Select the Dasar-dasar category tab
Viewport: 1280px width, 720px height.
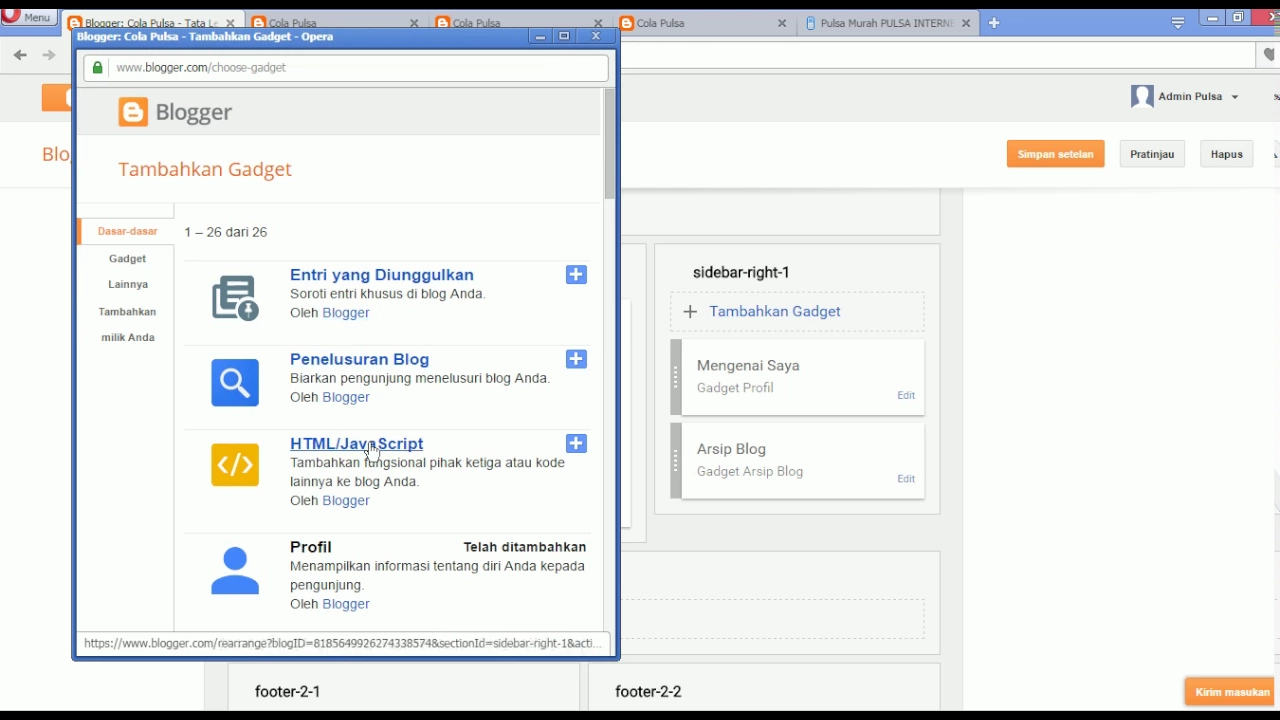pyautogui.click(x=127, y=231)
